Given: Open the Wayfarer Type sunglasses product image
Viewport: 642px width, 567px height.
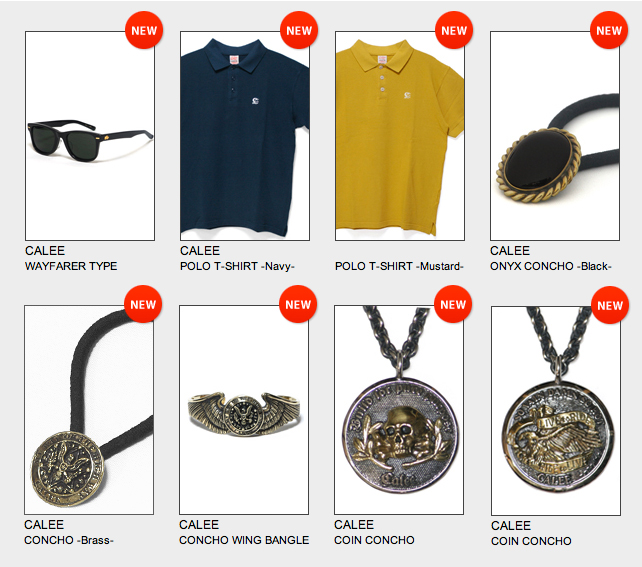Looking at the screenshot, I should pos(90,136).
